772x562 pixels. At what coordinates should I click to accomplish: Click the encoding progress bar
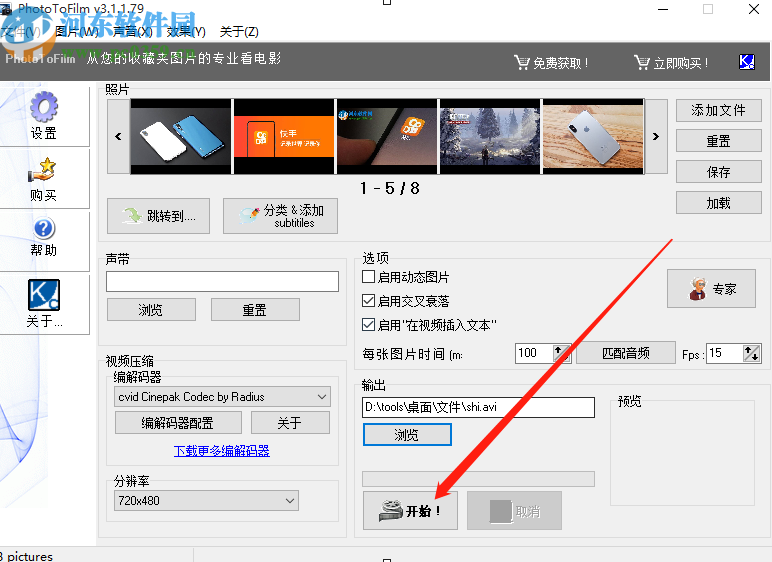(478, 479)
